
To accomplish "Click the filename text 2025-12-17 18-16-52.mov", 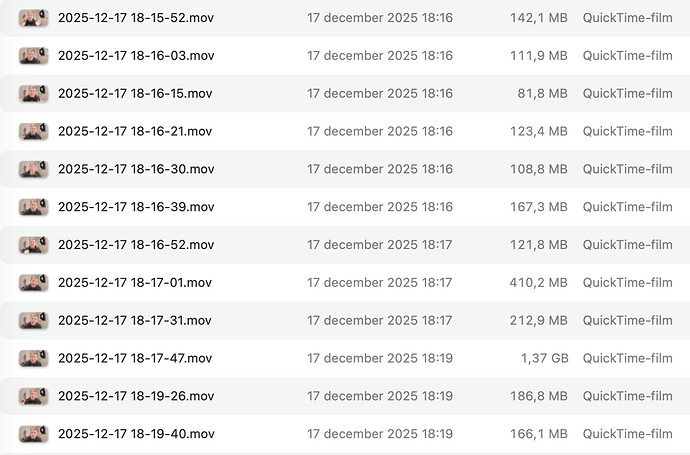I will pyautogui.click(x=136, y=245).
